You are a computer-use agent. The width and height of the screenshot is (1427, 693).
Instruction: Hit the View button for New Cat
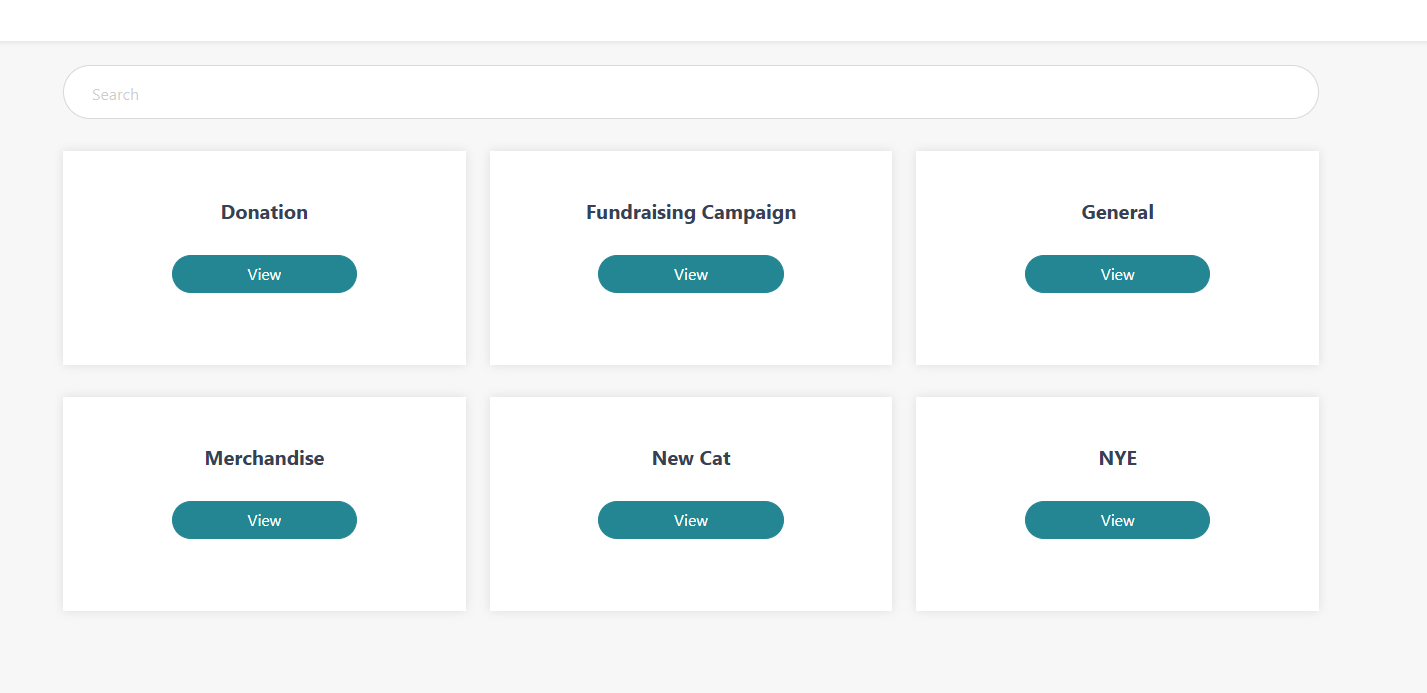click(690, 520)
